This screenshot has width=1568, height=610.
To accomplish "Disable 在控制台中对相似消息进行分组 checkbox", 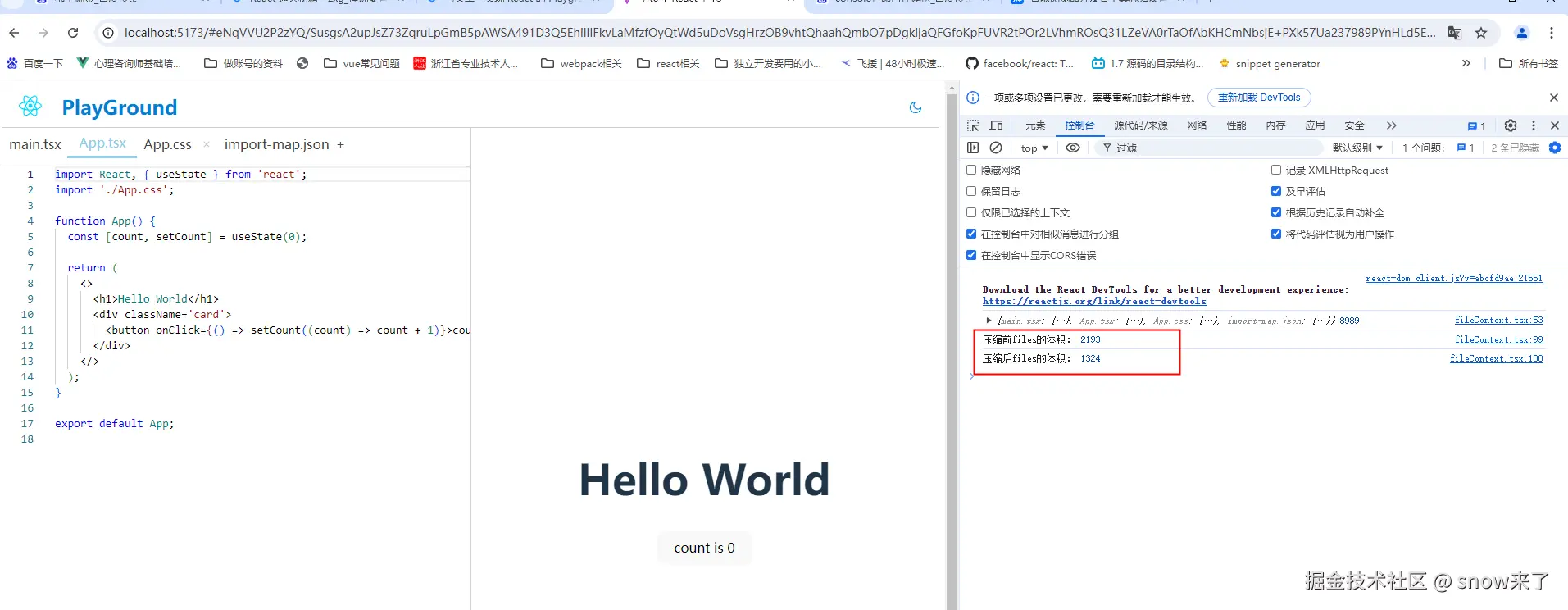I will pyautogui.click(x=971, y=234).
